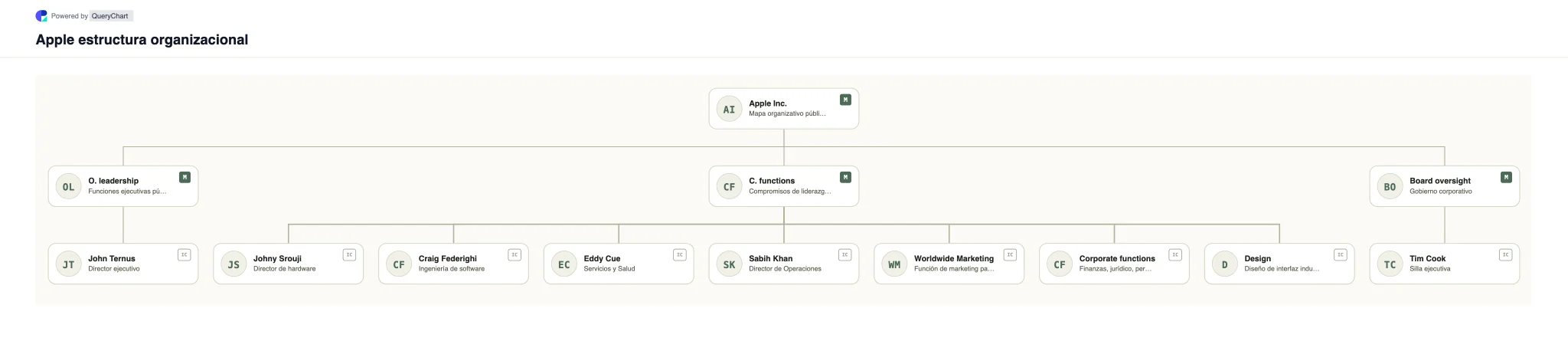Select the 'Tim Cook' name
Image resolution: width=1568 pixels, height=341 pixels.
1428,258
